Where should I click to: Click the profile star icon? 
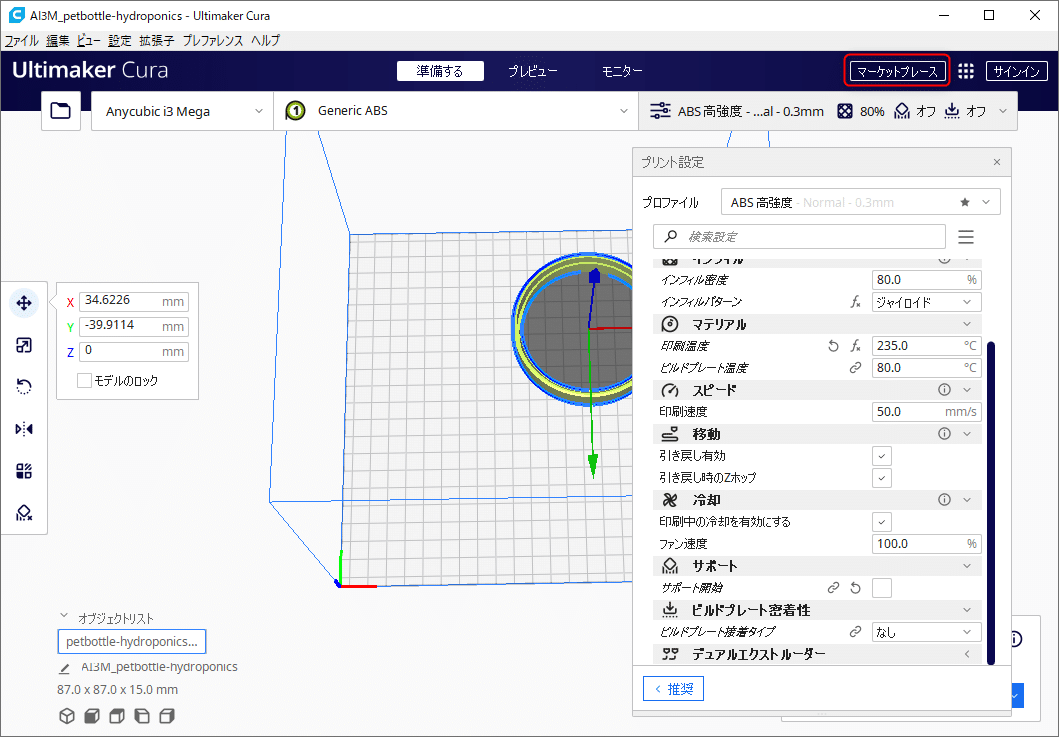(x=965, y=202)
